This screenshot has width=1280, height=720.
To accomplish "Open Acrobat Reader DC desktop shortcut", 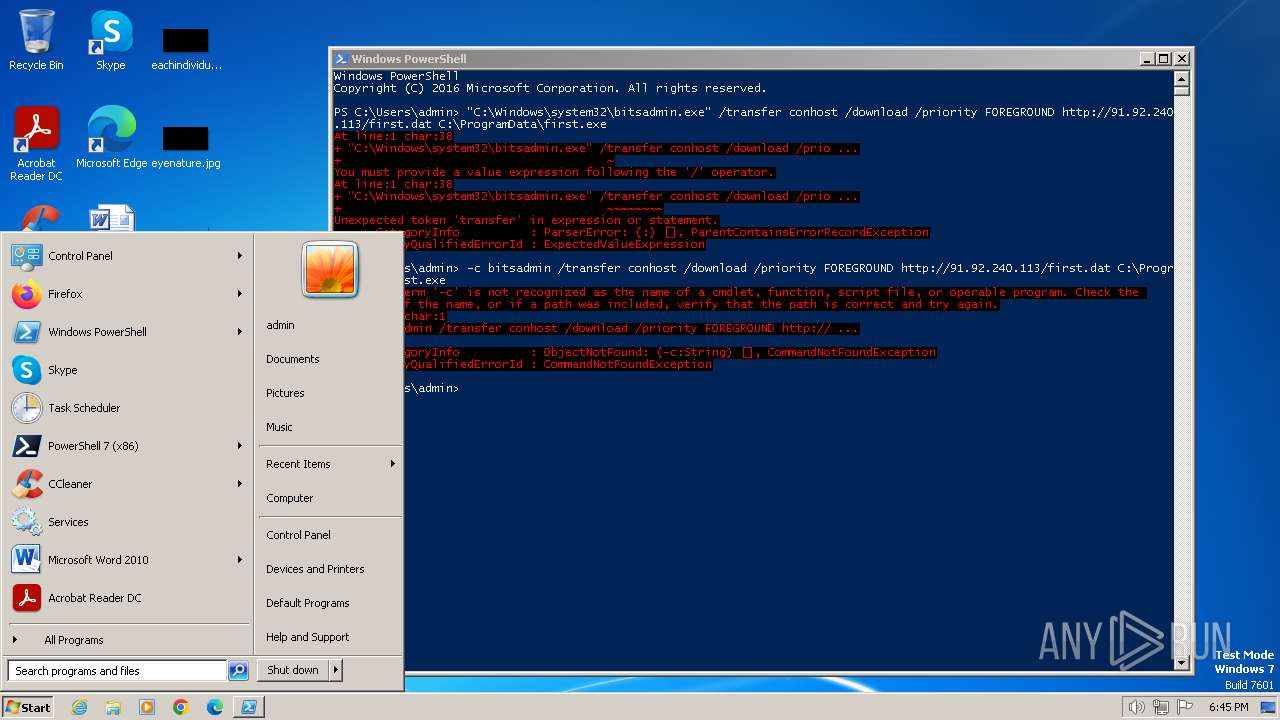I will [x=36, y=144].
